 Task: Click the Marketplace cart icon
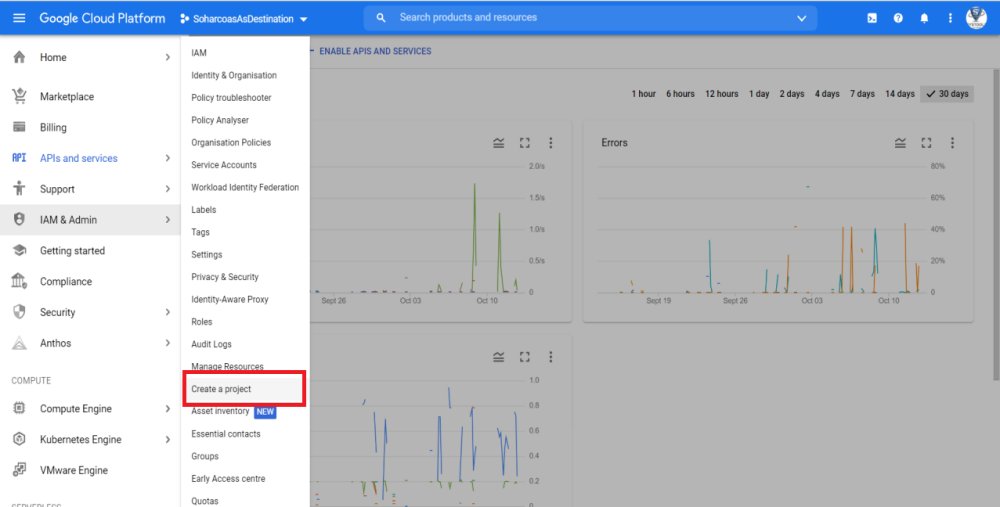(19, 96)
